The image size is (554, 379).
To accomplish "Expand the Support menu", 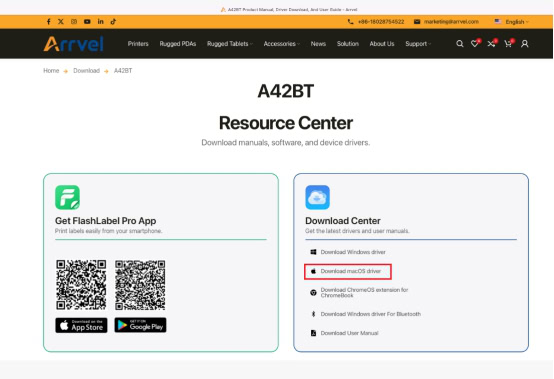I will click(x=418, y=44).
